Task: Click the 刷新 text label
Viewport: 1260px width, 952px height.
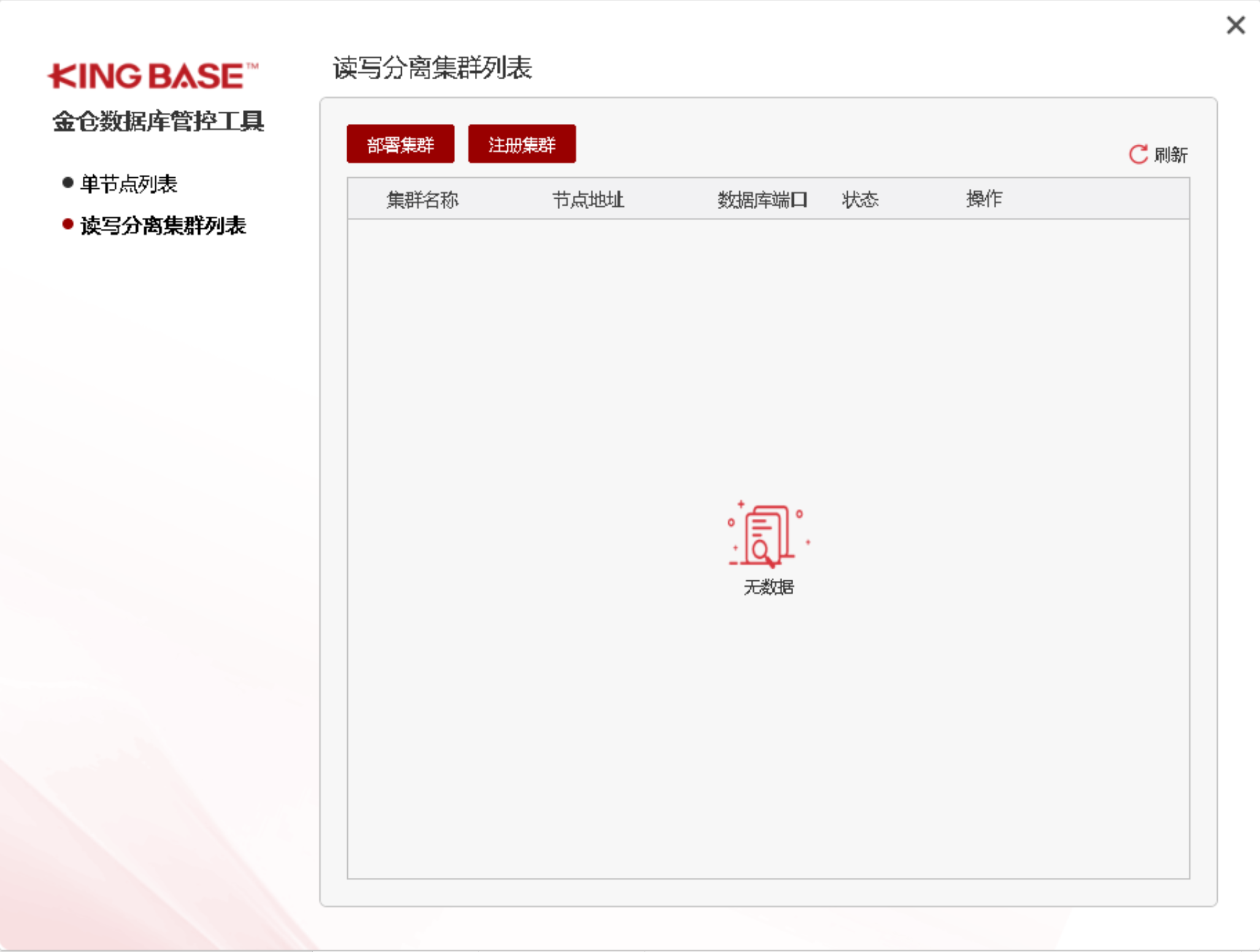Action: 1170,155
